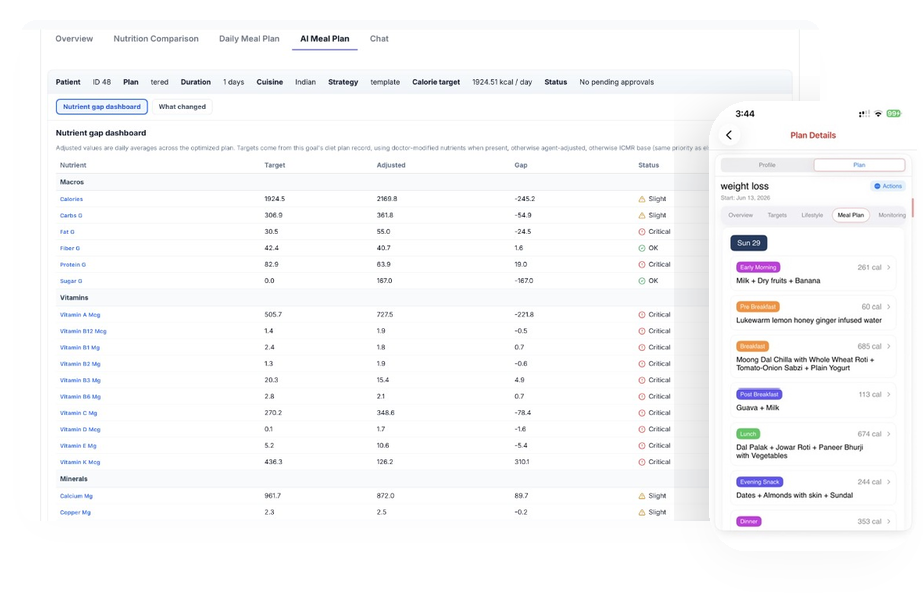Click the phone Wi-Fi status icon

coord(878,114)
